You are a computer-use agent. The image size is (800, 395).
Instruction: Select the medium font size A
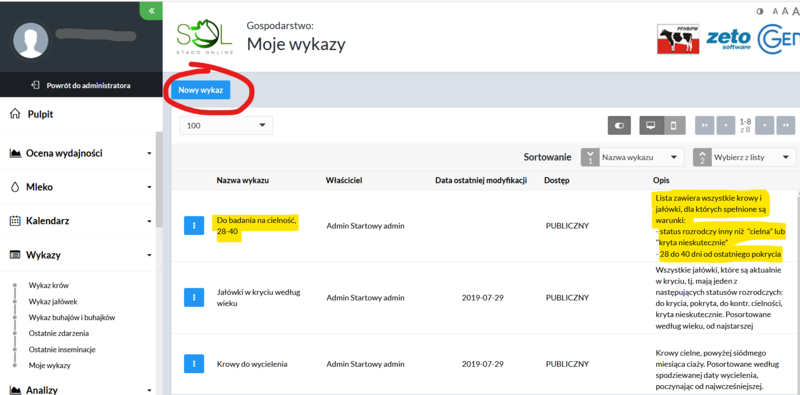pos(784,11)
